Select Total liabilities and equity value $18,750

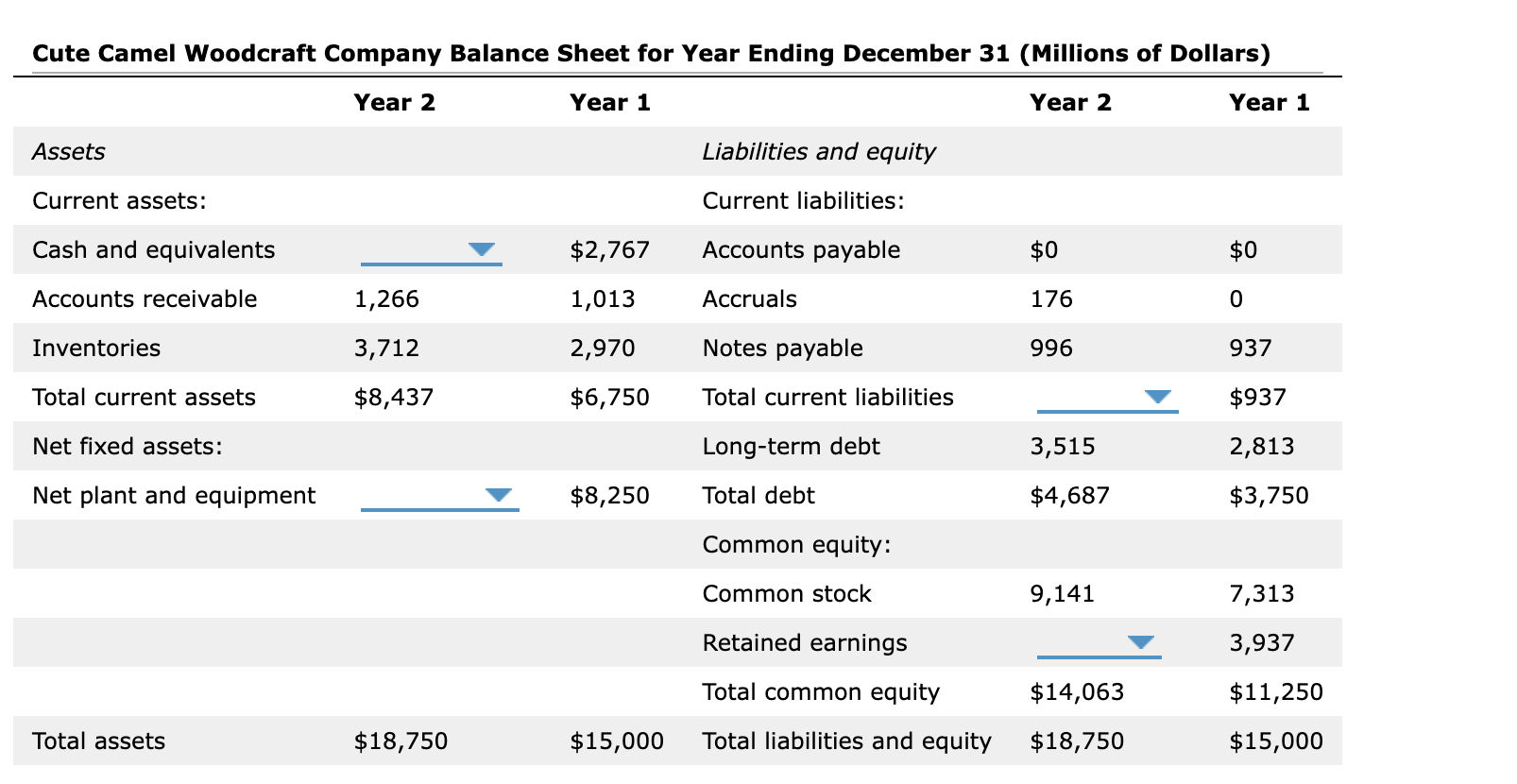point(1078,741)
